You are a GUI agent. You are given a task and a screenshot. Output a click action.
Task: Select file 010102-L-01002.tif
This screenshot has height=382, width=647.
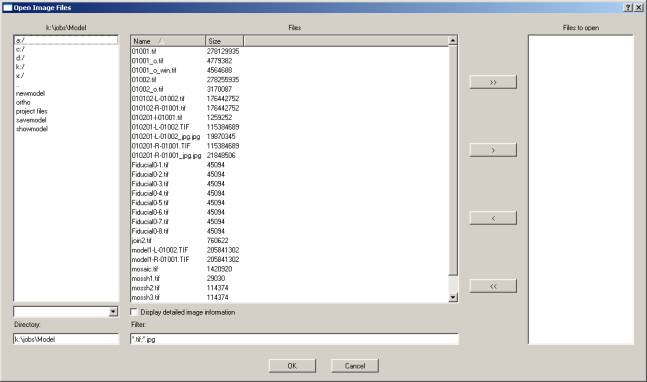pyautogui.click(x=158, y=99)
